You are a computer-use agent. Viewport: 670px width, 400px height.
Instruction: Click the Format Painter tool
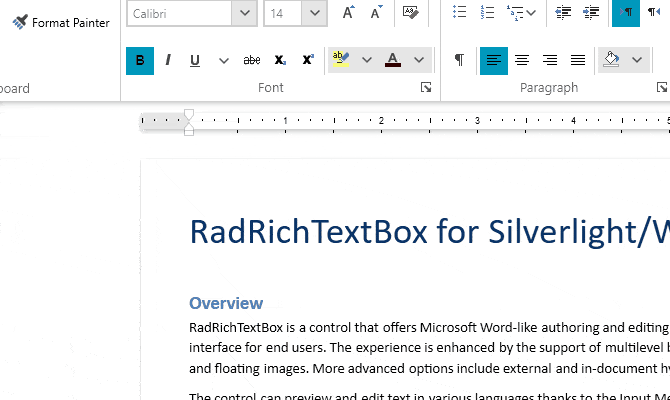tap(61, 22)
